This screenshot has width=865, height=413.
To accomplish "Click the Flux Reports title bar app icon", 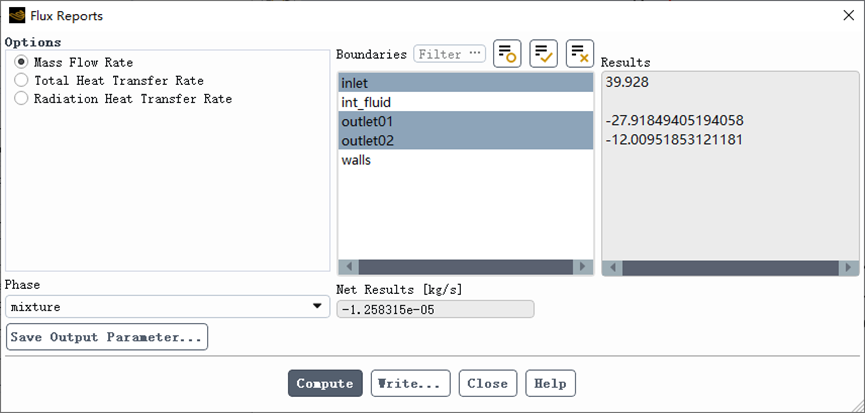I will coord(17,15).
